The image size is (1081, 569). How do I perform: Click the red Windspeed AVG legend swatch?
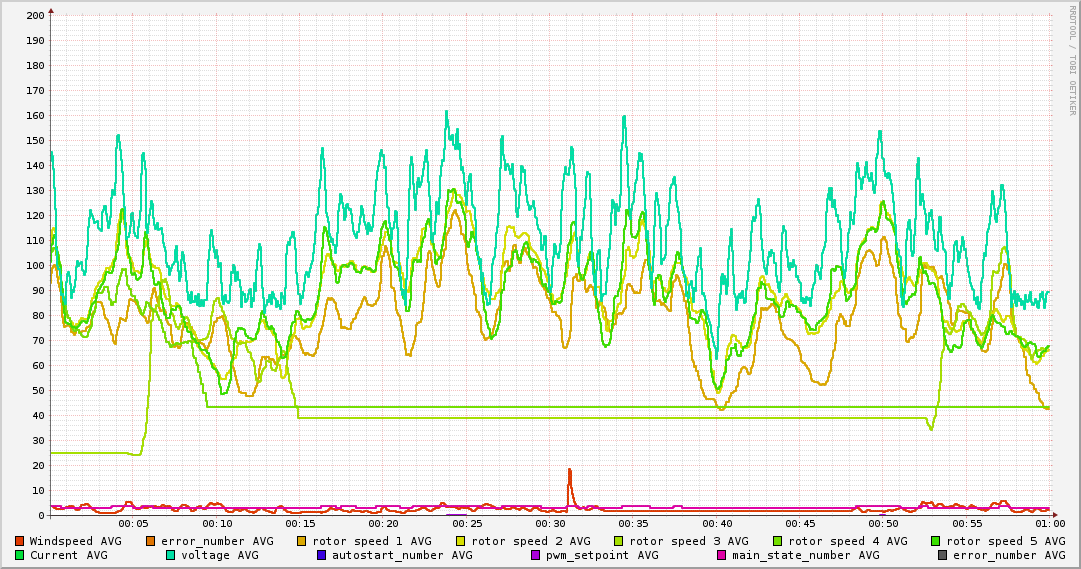tap(19, 541)
